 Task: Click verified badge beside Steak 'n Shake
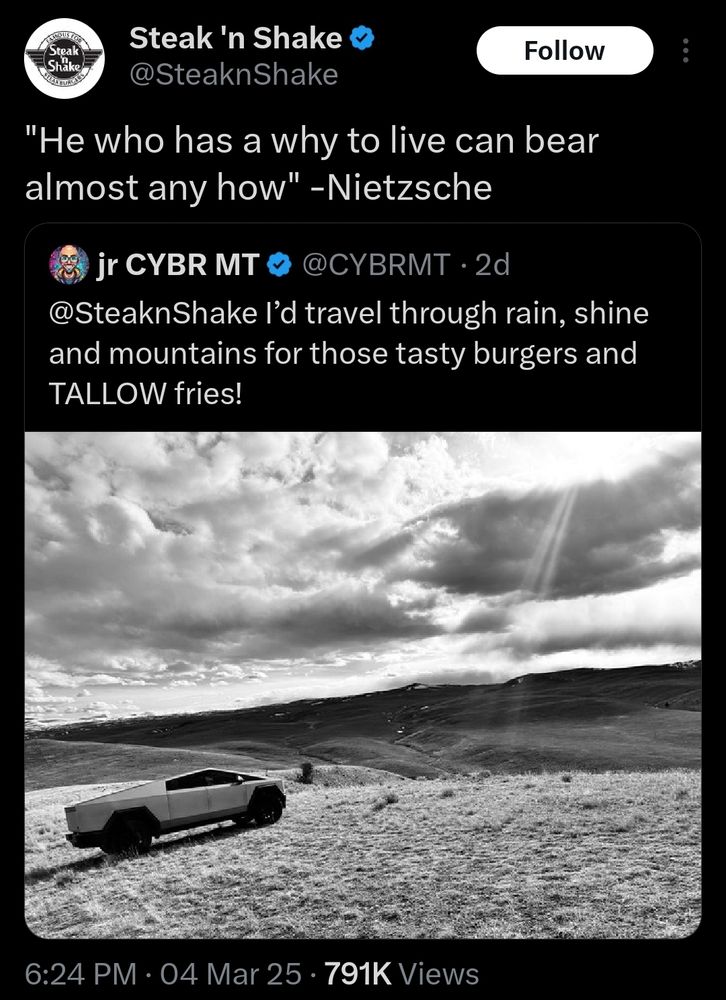[362, 39]
